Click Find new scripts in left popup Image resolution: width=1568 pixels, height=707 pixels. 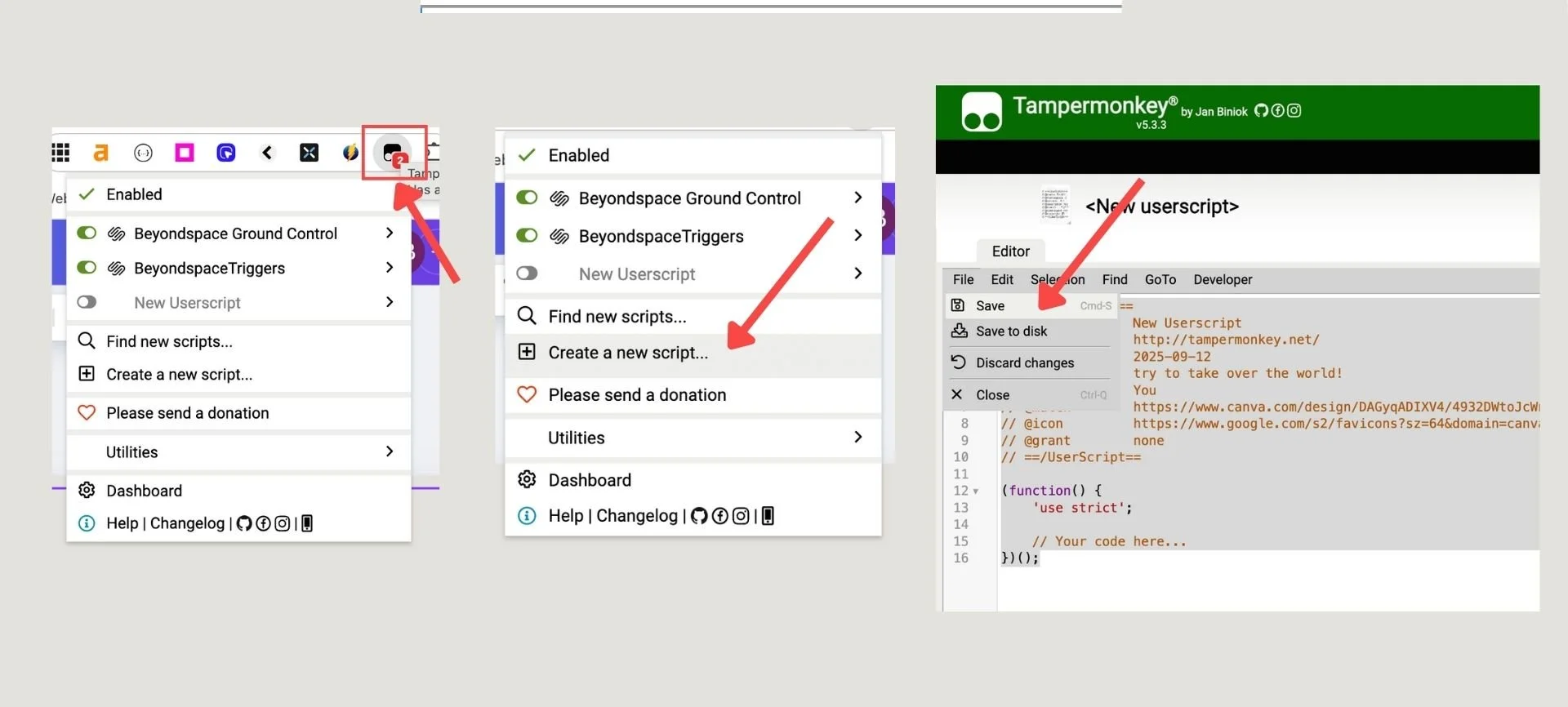(238, 341)
